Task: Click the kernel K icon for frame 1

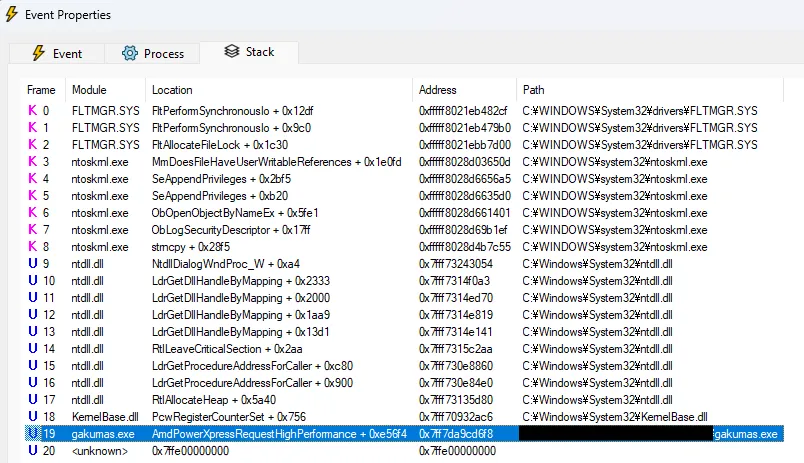Action: 33,127
